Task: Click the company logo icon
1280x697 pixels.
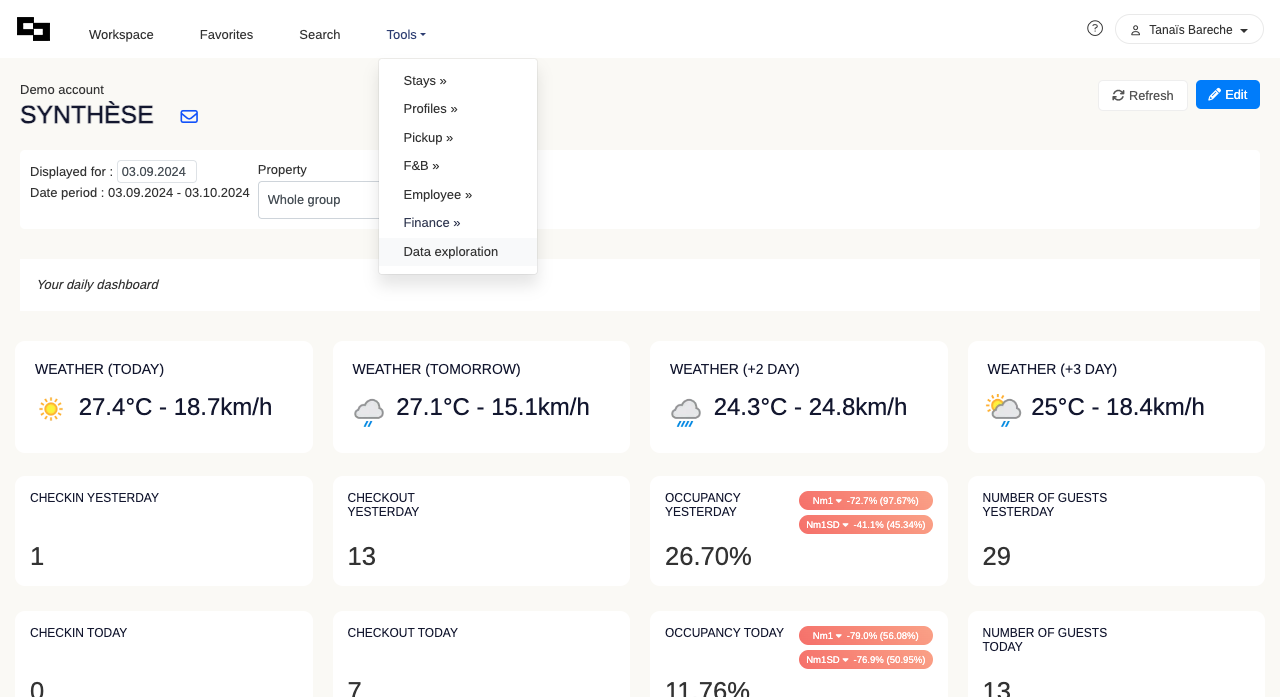Action: pos(33,30)
